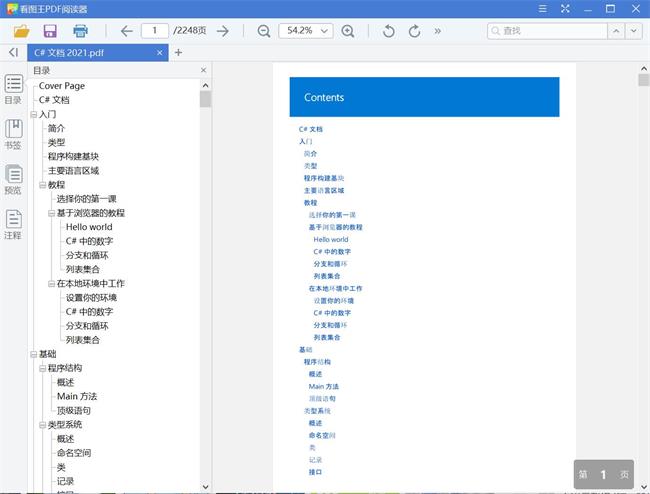Print the PDF document
The height and width of the screenshot is (494, 650).
pyautogui.click(x=80, y=31)
